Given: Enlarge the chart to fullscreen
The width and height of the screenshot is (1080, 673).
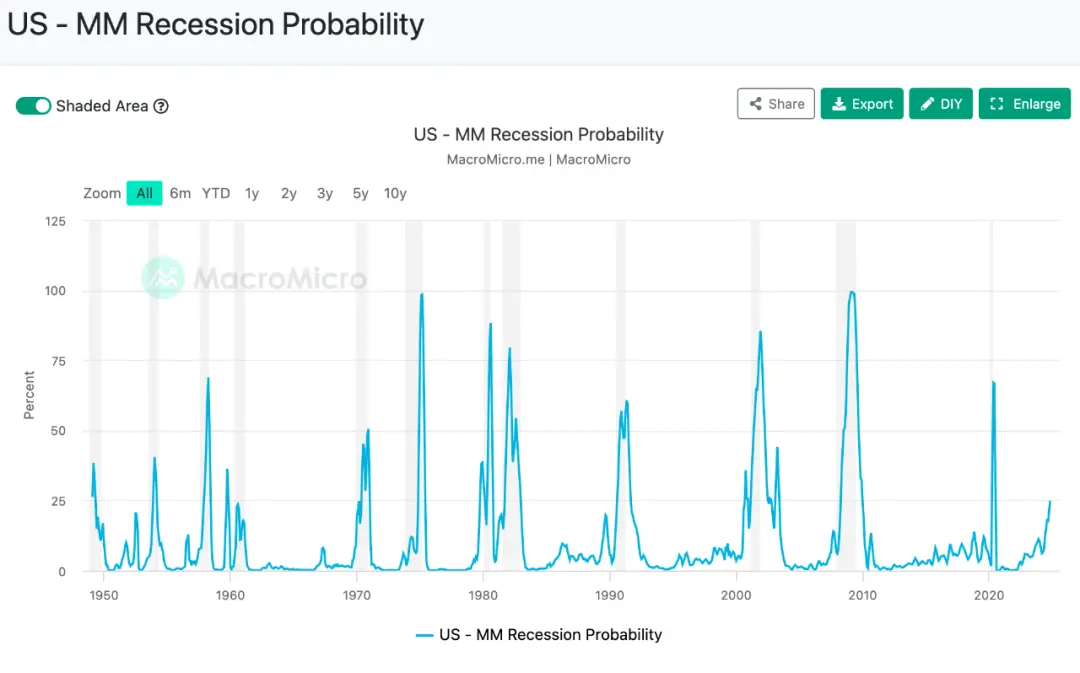Looking at the screenshot, I should (1024, 103).
